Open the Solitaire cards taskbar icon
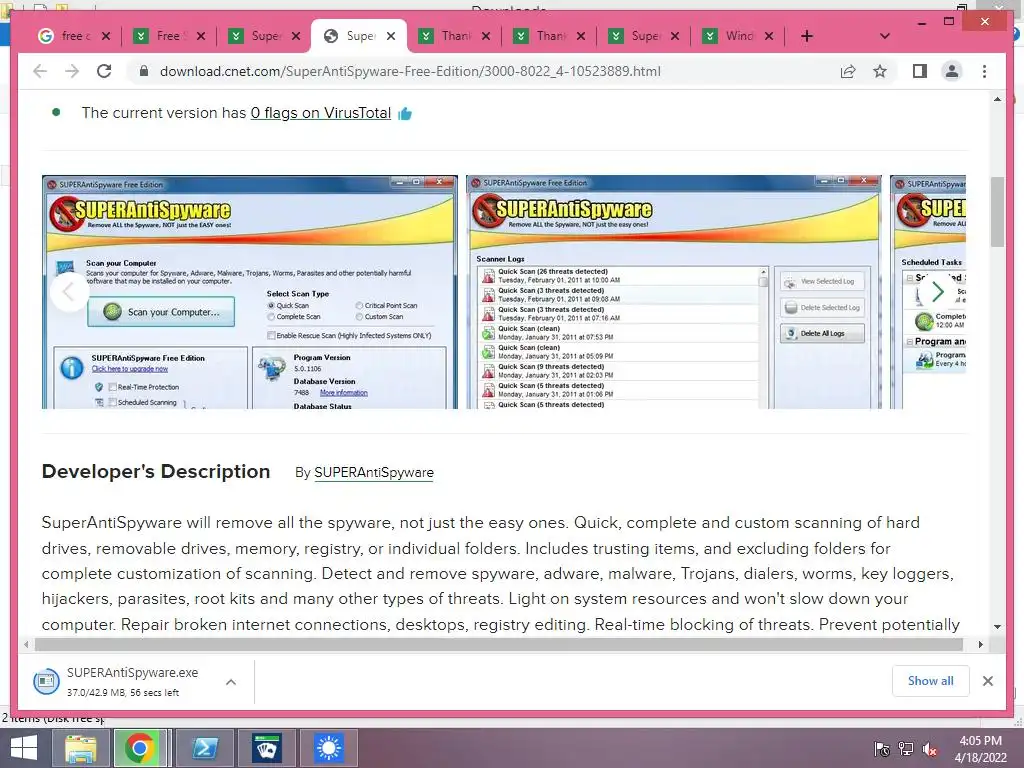This screenshot has width=1024, height=768. coord(266,748)
